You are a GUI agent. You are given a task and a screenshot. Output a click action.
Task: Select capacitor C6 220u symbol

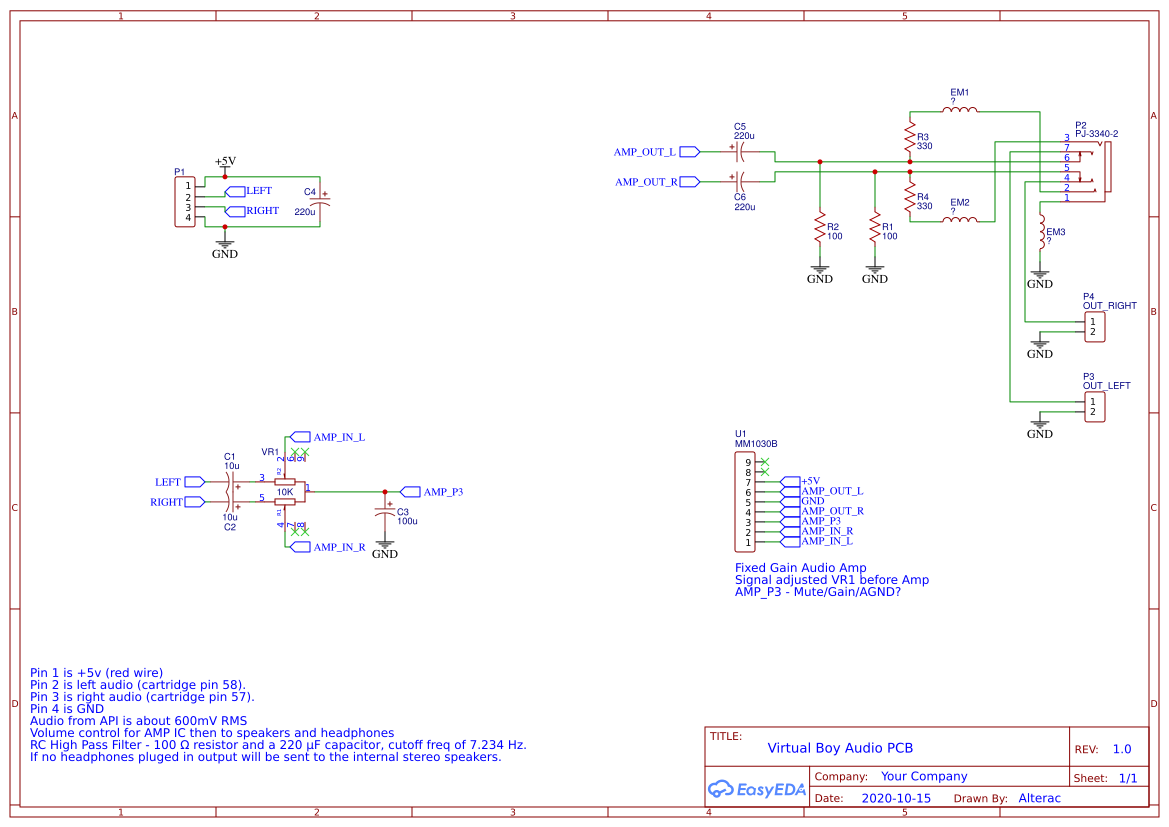pyautogui.click(x=740, y=181)
